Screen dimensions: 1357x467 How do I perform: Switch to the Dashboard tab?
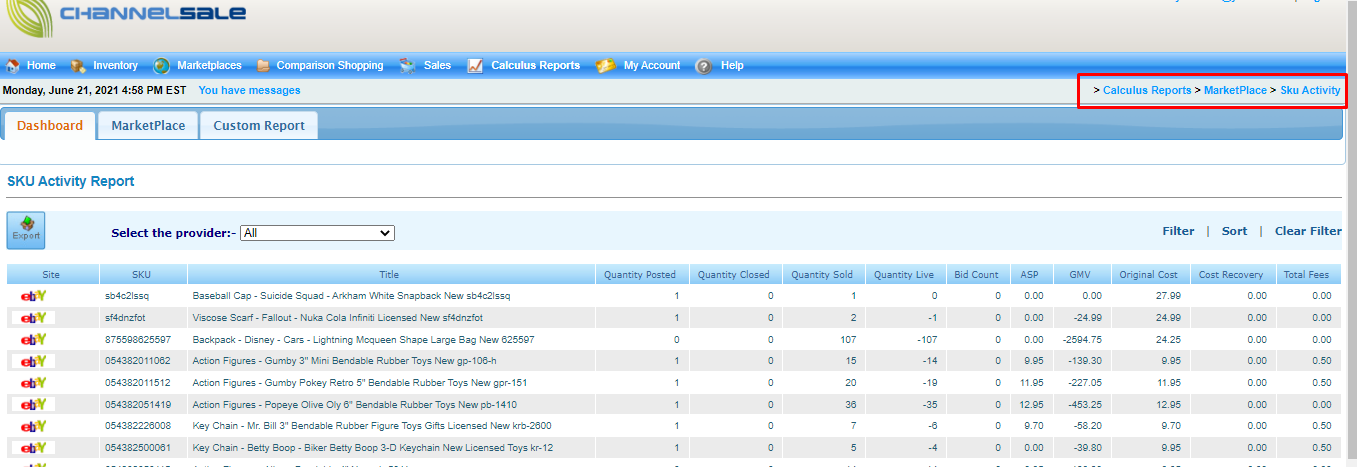point(50,126)
